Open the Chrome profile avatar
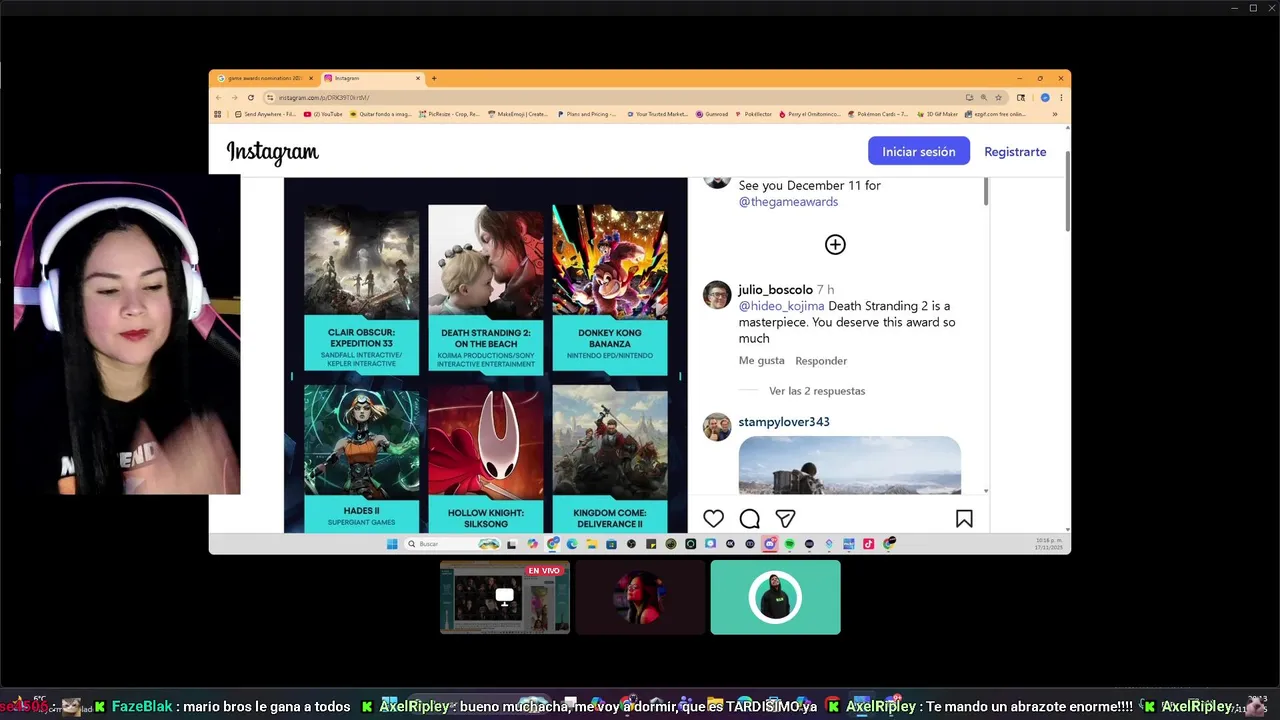The height and width of the screenshot is (720, 1280). [1045, 97]
